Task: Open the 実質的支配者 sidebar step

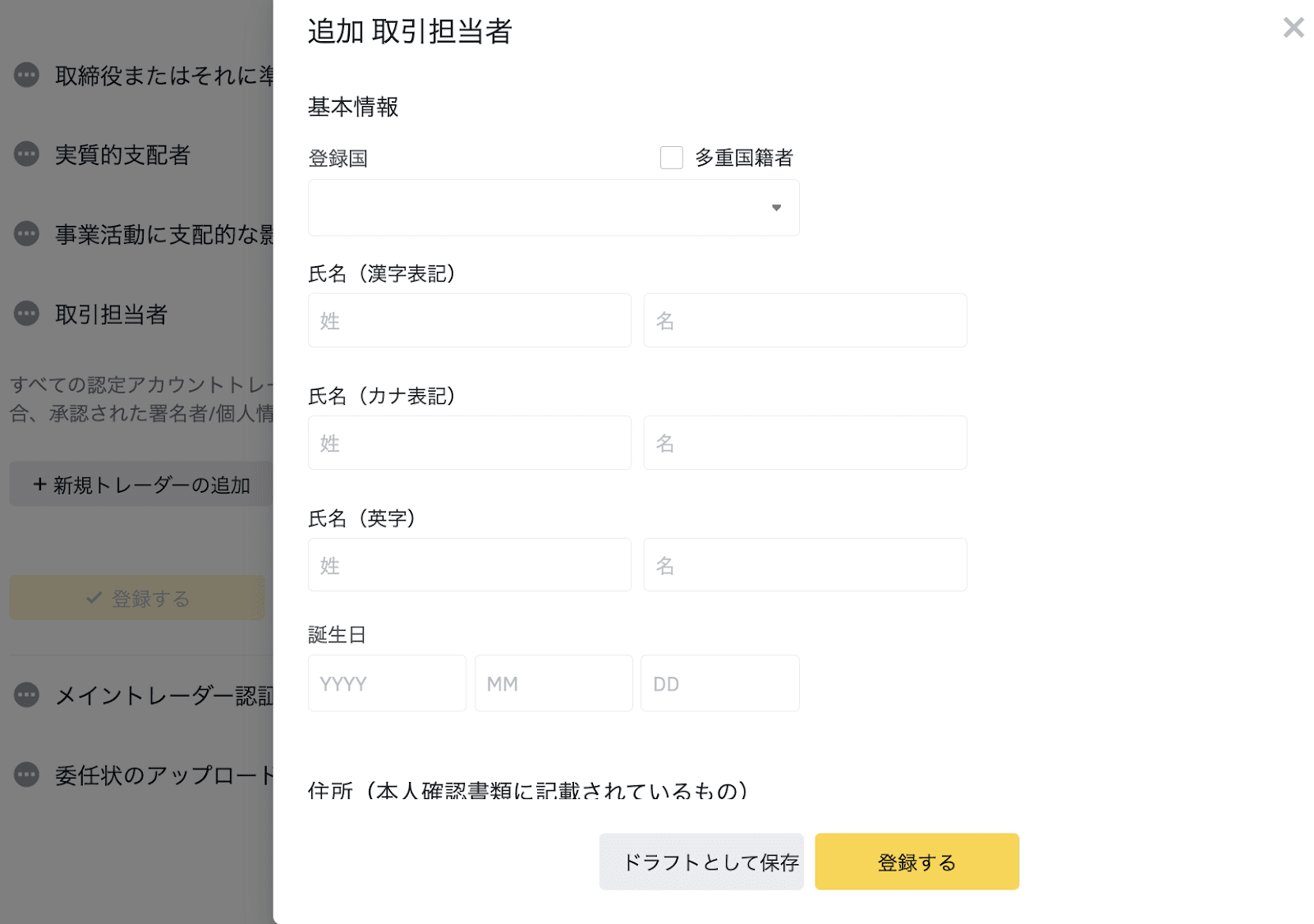Action: [122, 154]
